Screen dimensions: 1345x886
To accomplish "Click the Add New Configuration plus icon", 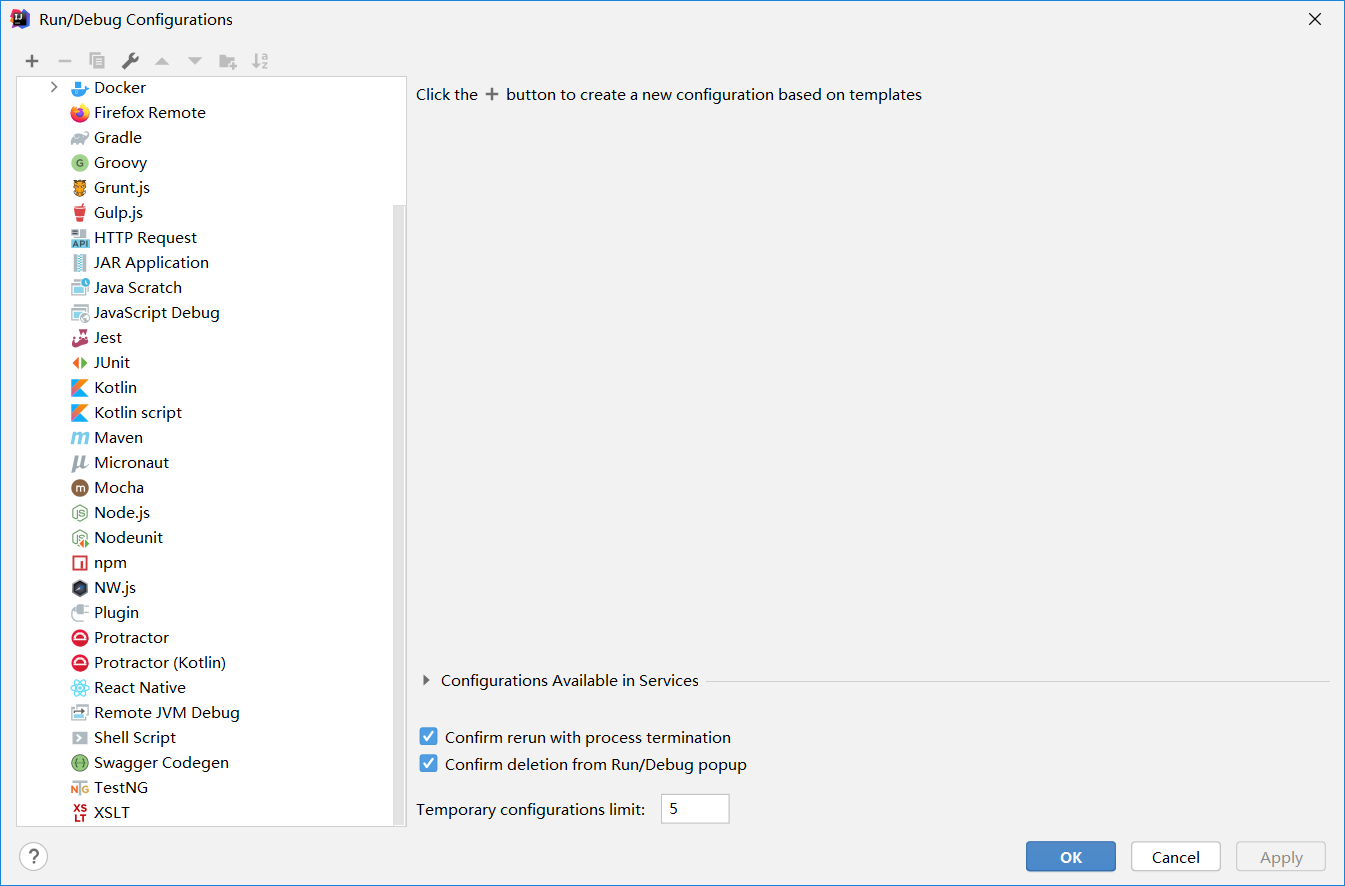I will click(x=32, y=61).
